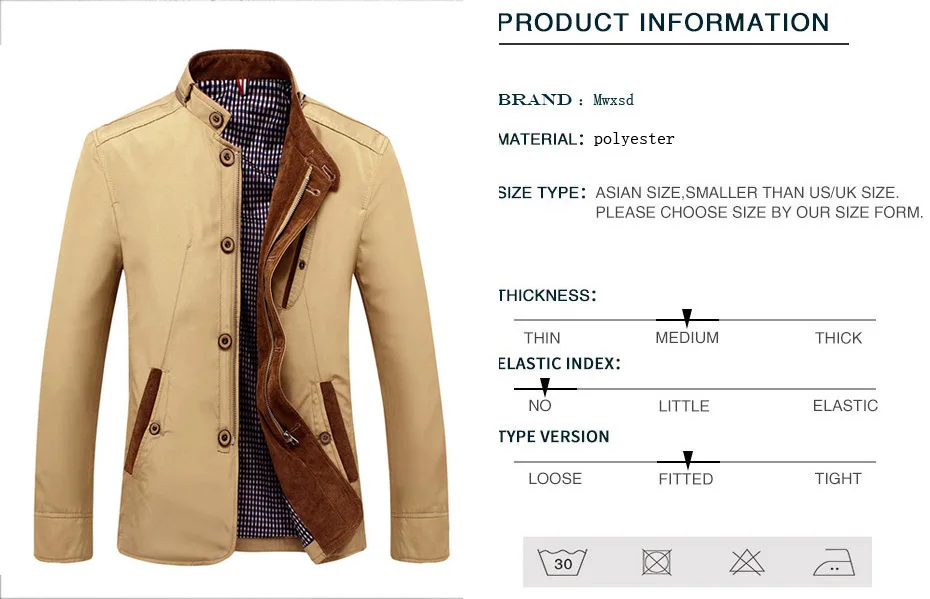Image resolution: width=930 pixels, height=599 pixels.
Task: Click the Asian size notice text
Action: (759, 202)
